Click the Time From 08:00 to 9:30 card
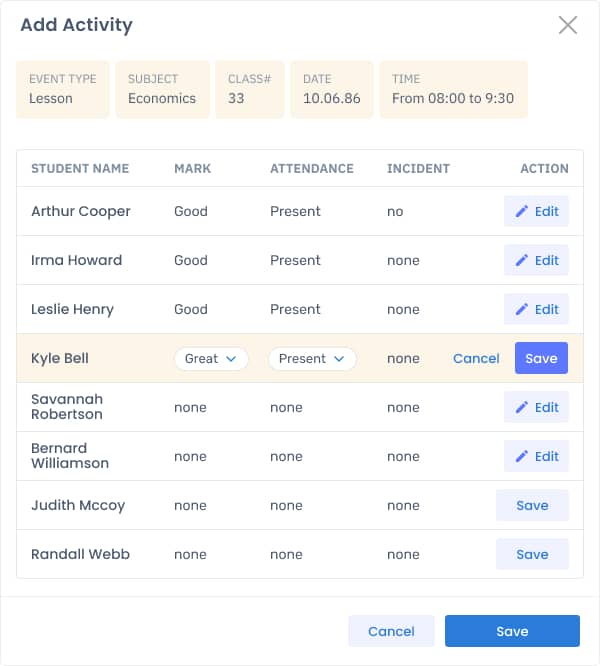This screenshot has height=666, width=600. tap(454, 89)
